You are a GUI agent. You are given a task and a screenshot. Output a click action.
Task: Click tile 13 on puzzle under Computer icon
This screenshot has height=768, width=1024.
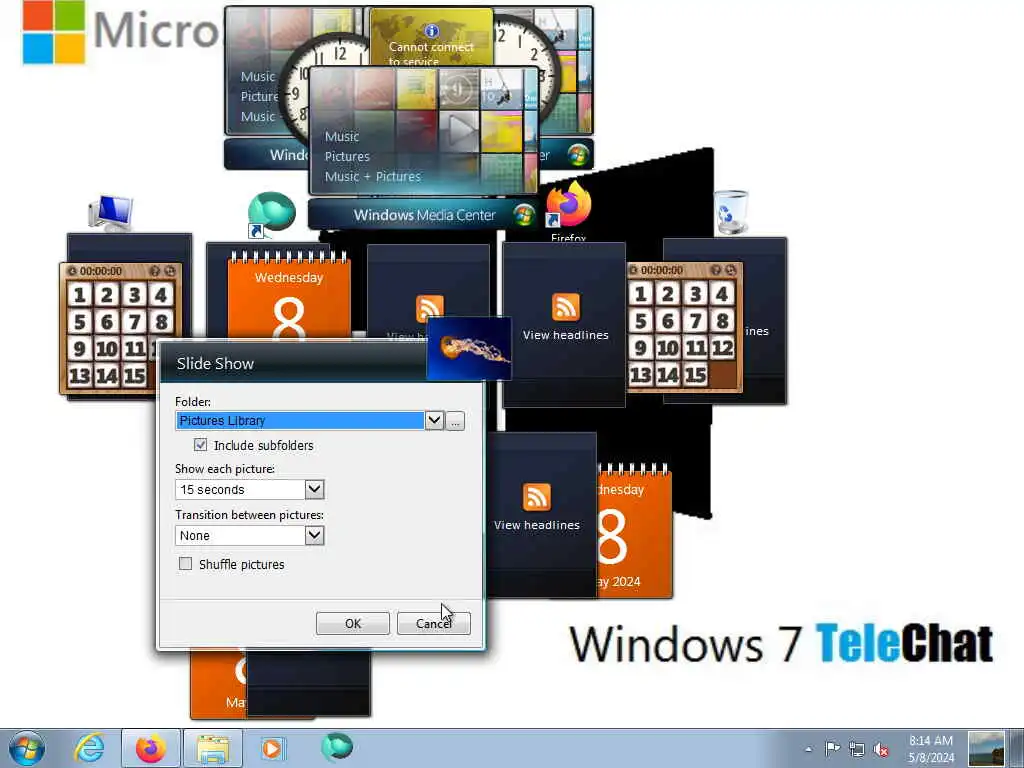pyautogui.click(x=80, y=376)
